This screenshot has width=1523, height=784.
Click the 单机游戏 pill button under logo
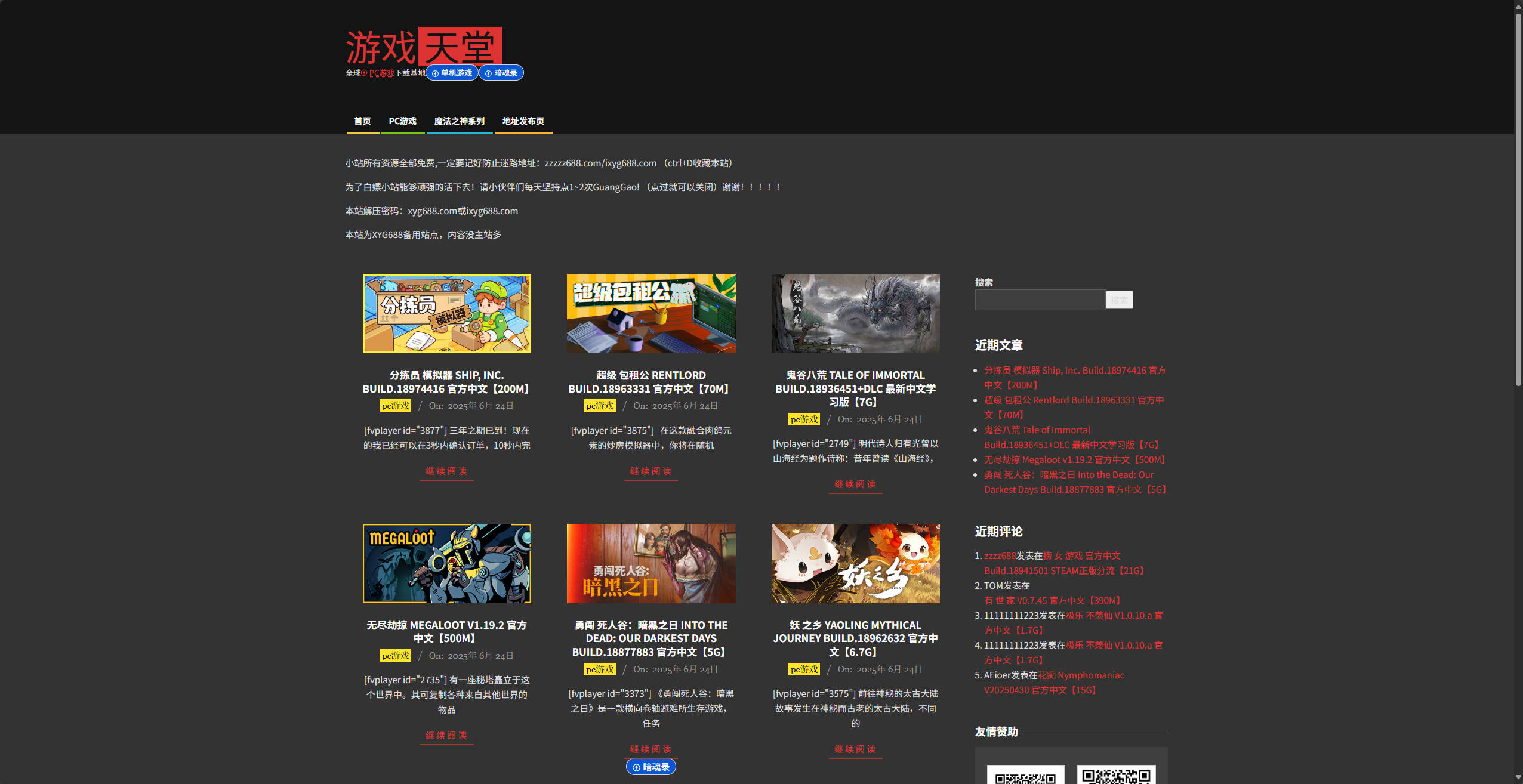(452, 73)
